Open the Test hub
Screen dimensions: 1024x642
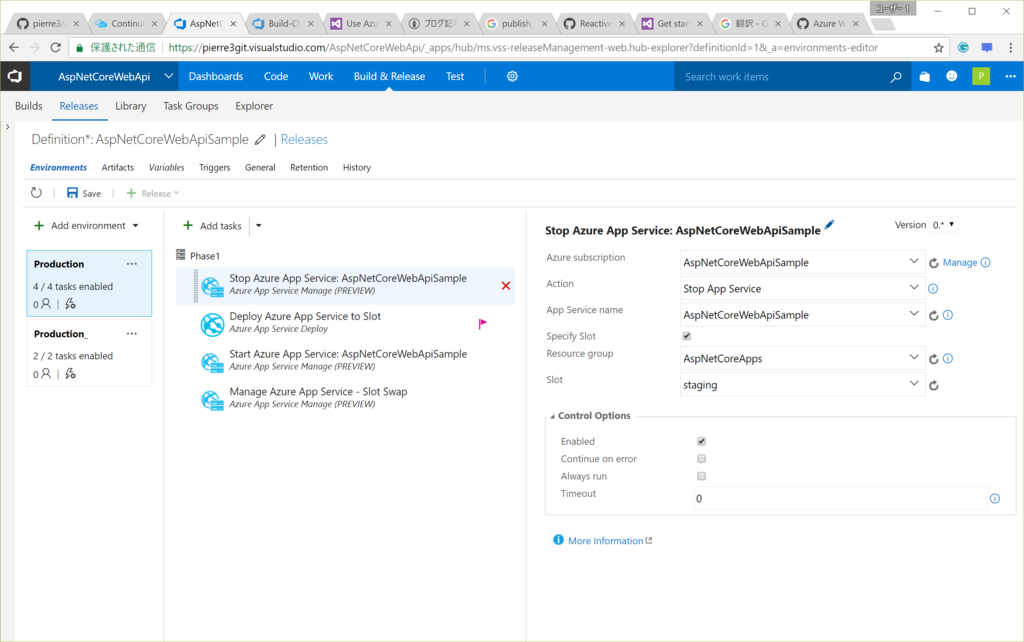point(455,76)
